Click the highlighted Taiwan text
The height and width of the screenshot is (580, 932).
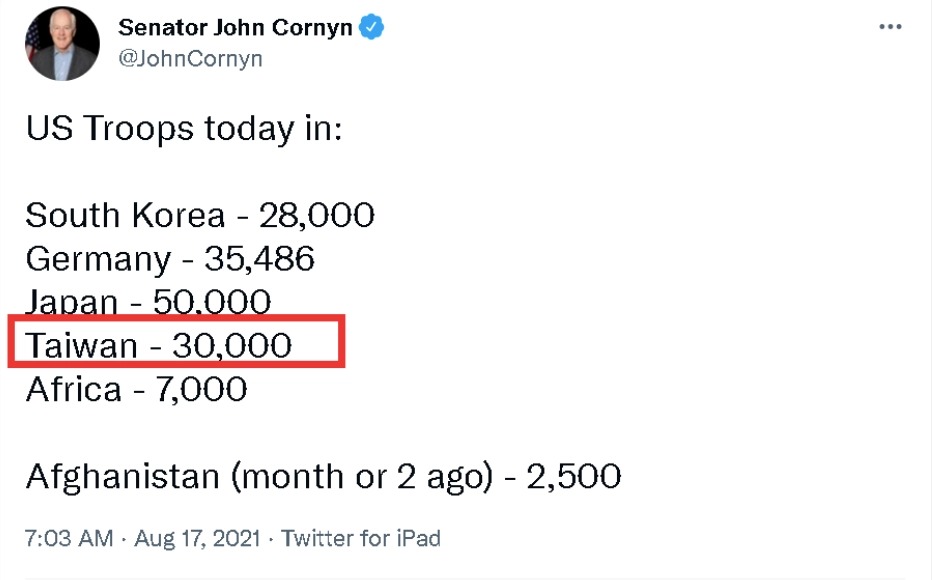(81, 345)
